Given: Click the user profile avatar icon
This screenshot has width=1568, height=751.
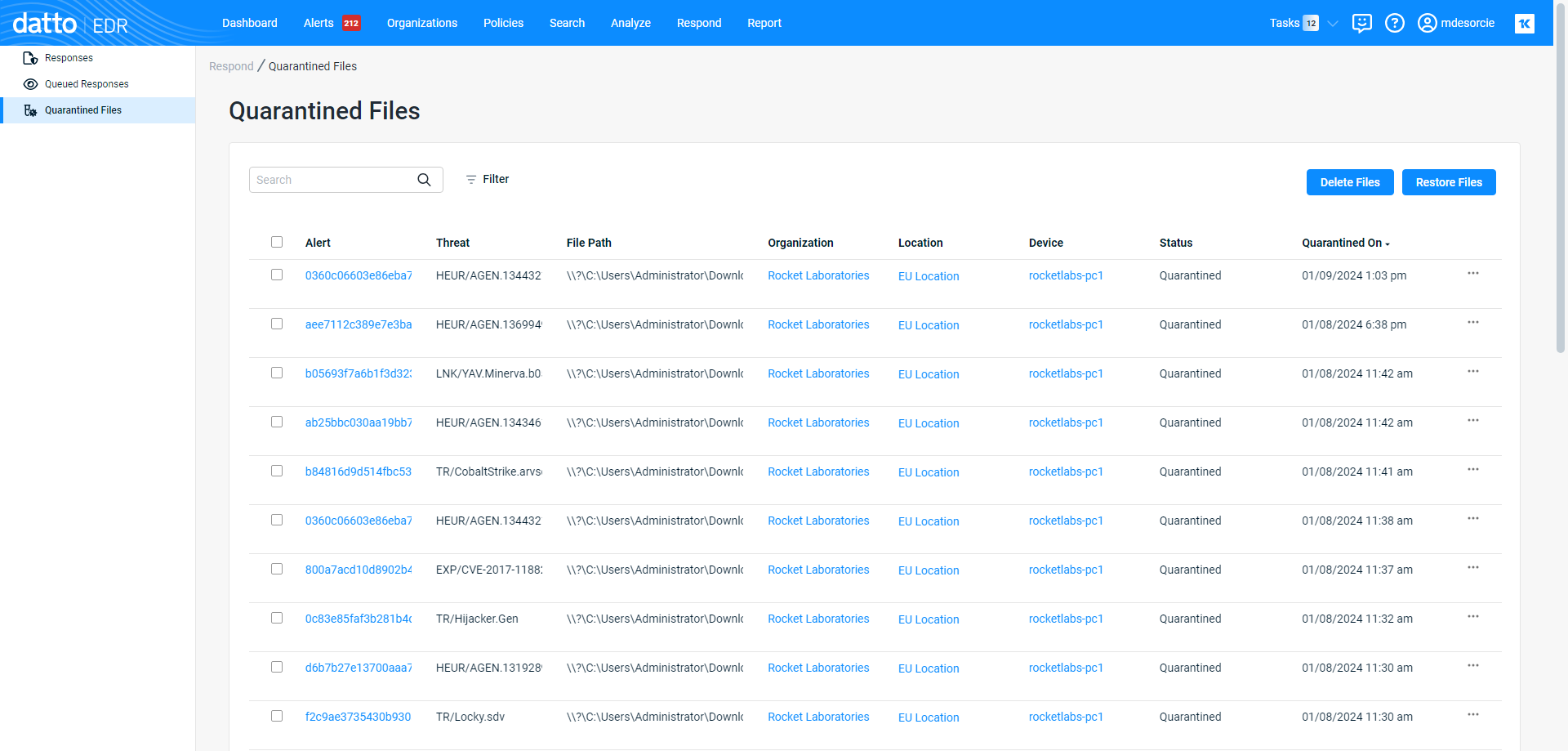Looking at the screenshot, I should (1427, 23).
